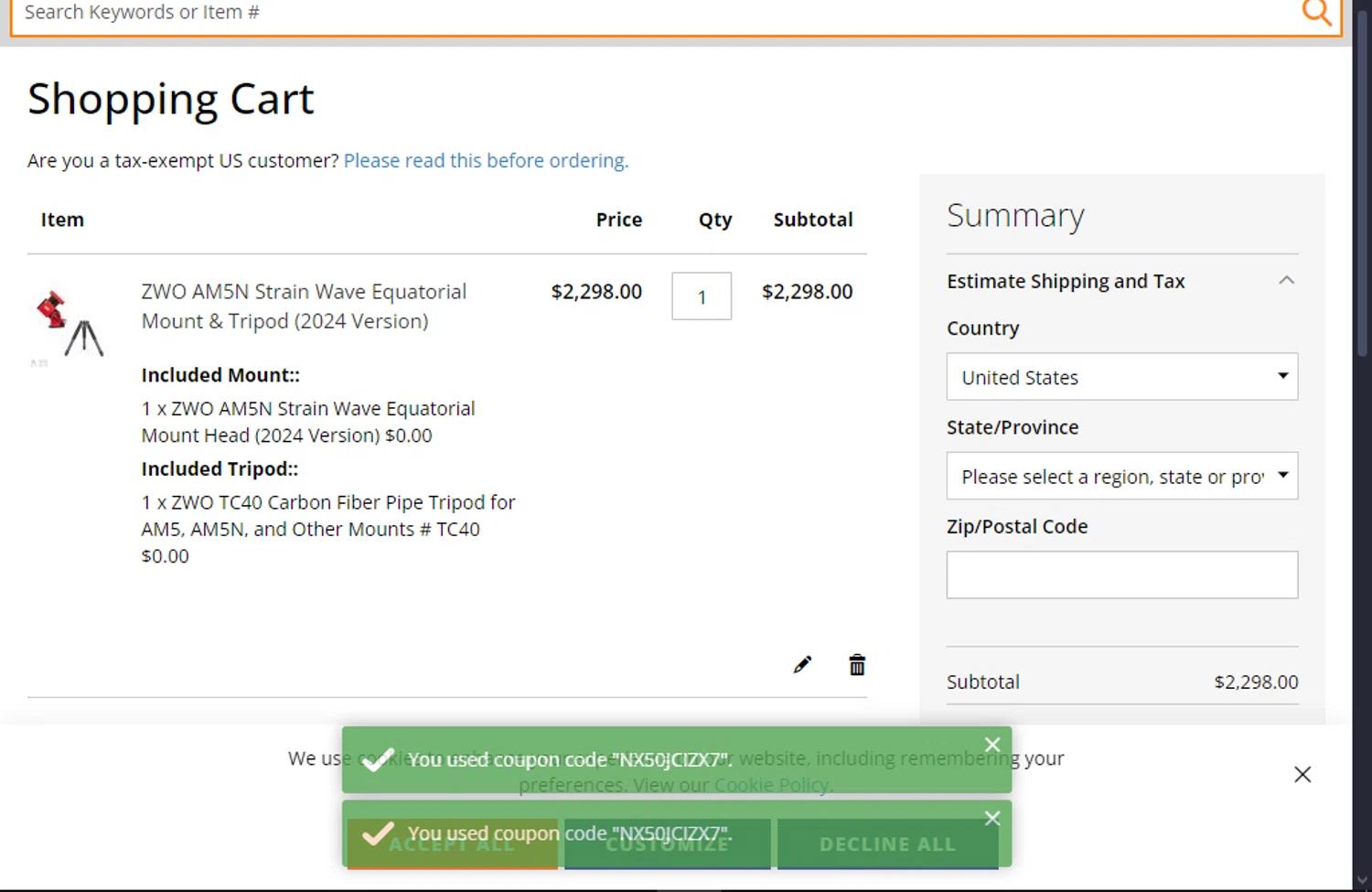The height and width of the screenshot is (892, 1372).
Task: Close the cookie consent banner
Action: pos(1302,775)
